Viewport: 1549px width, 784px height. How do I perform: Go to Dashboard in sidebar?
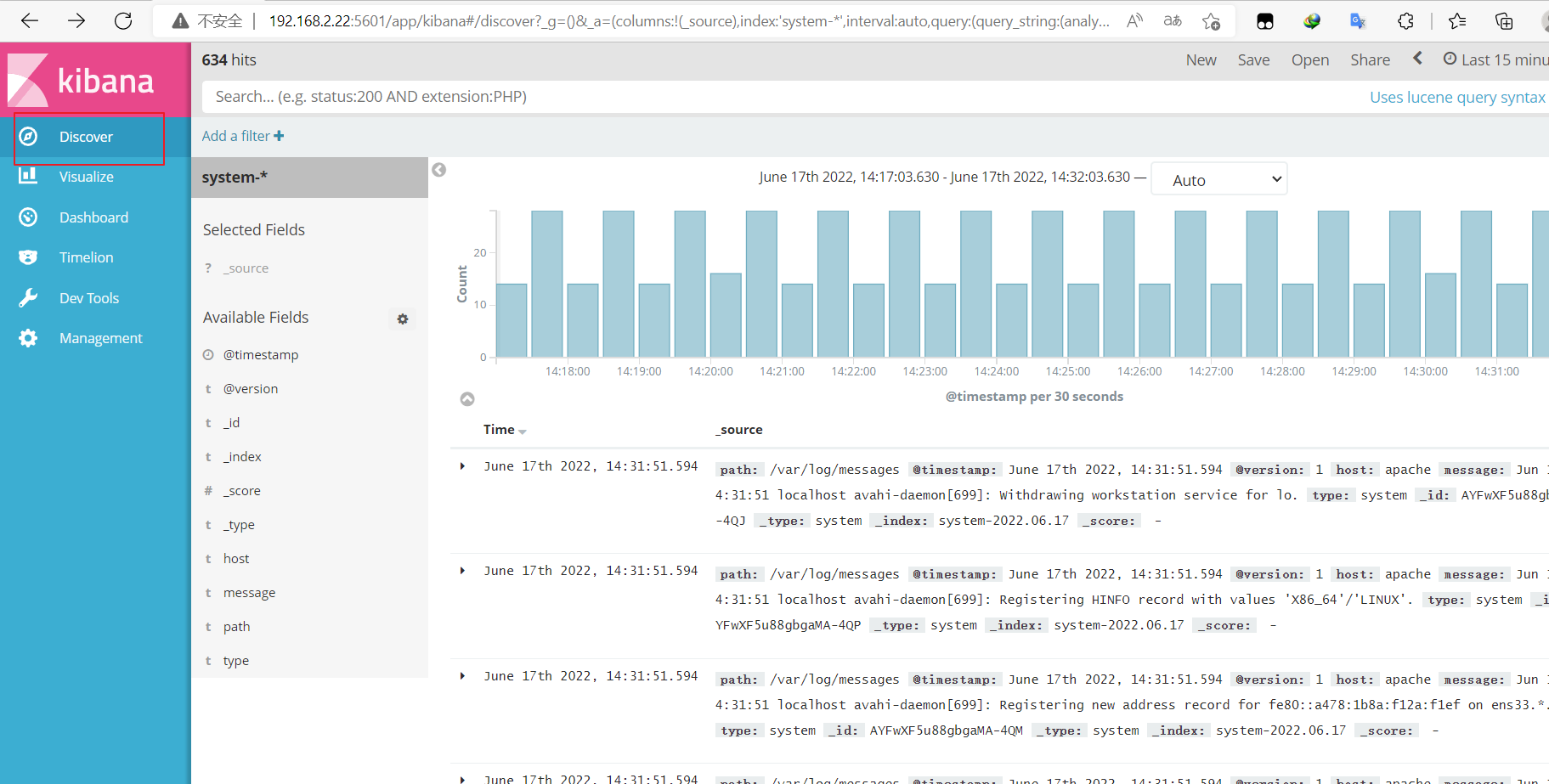(93, 217)
